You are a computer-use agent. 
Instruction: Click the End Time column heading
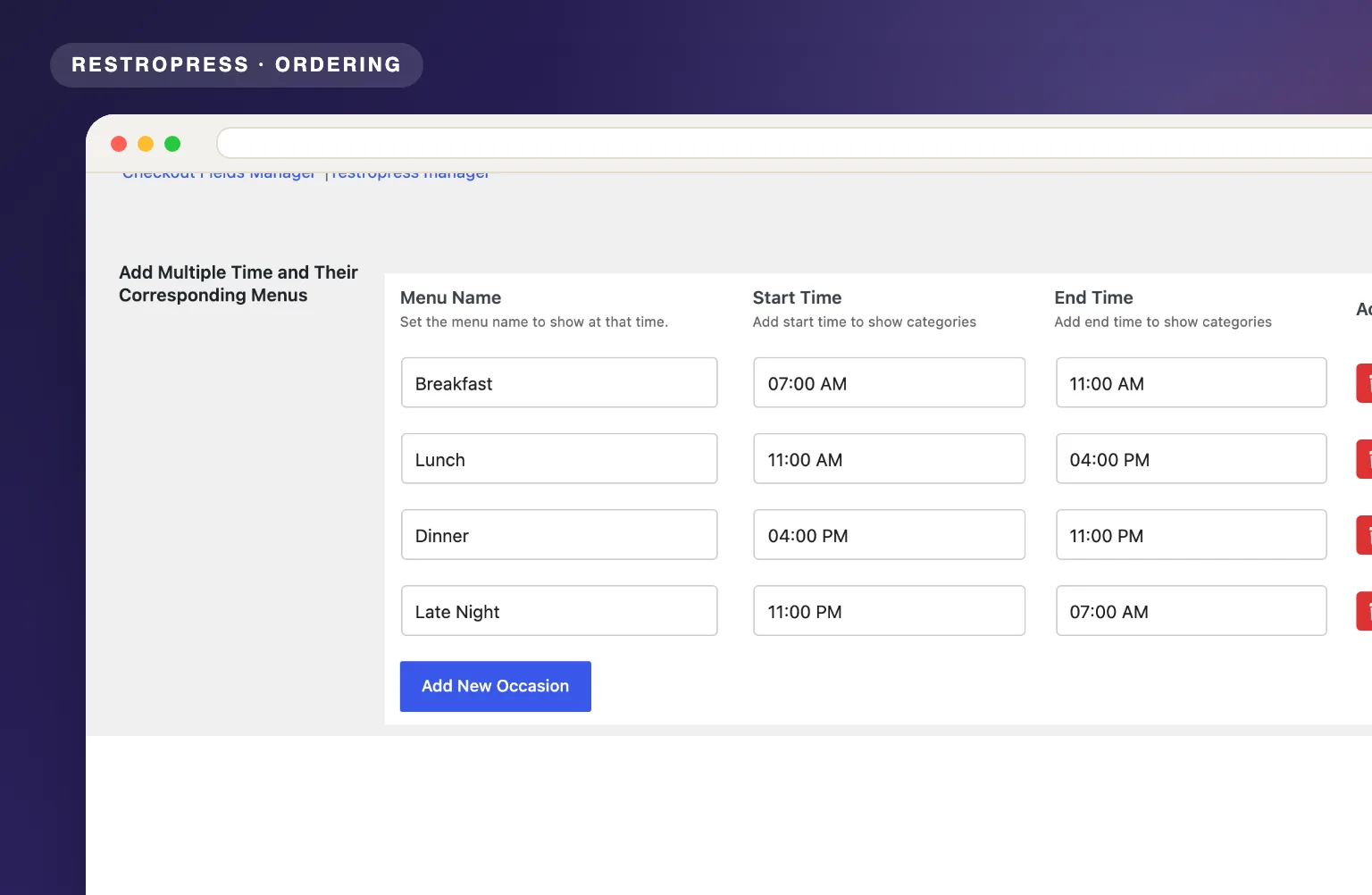1093,297
